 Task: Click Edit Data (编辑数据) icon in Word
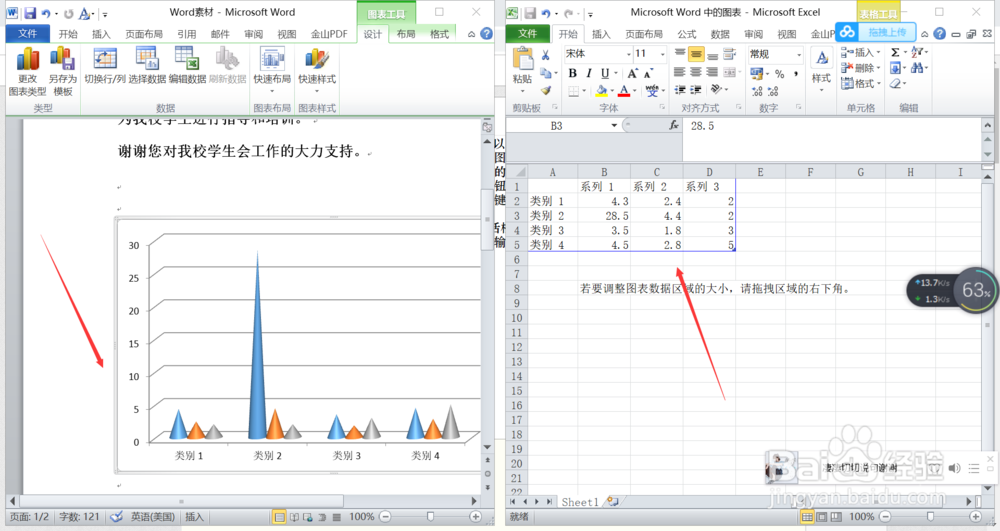(187, 59)
